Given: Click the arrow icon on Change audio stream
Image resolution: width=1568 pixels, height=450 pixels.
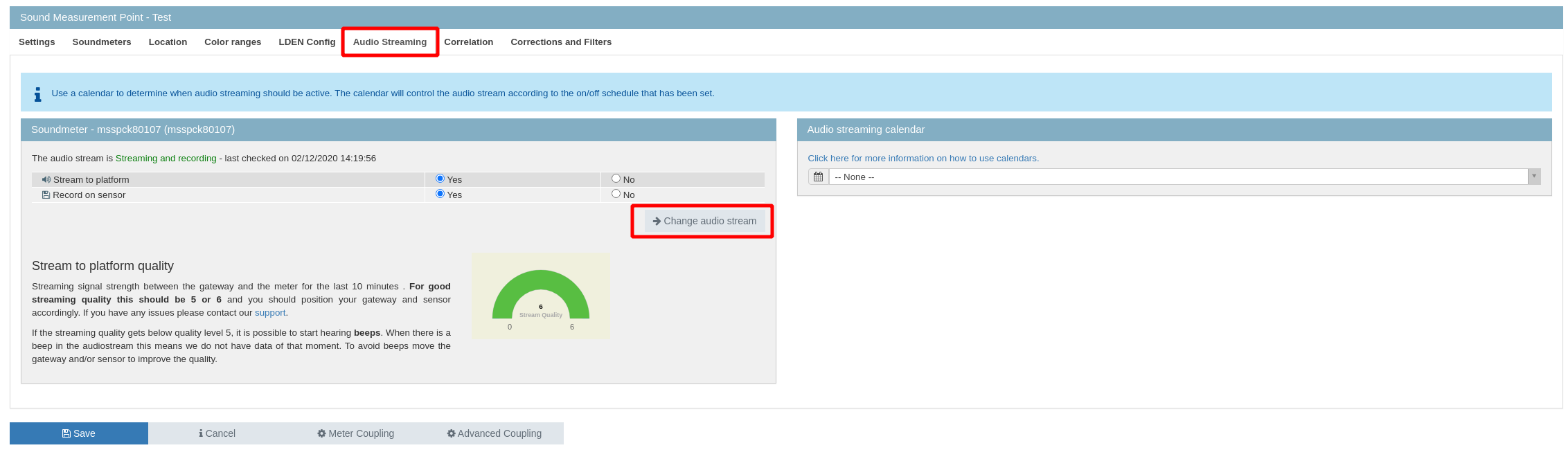Looking at the screenshot, I should tap(656, 221).
